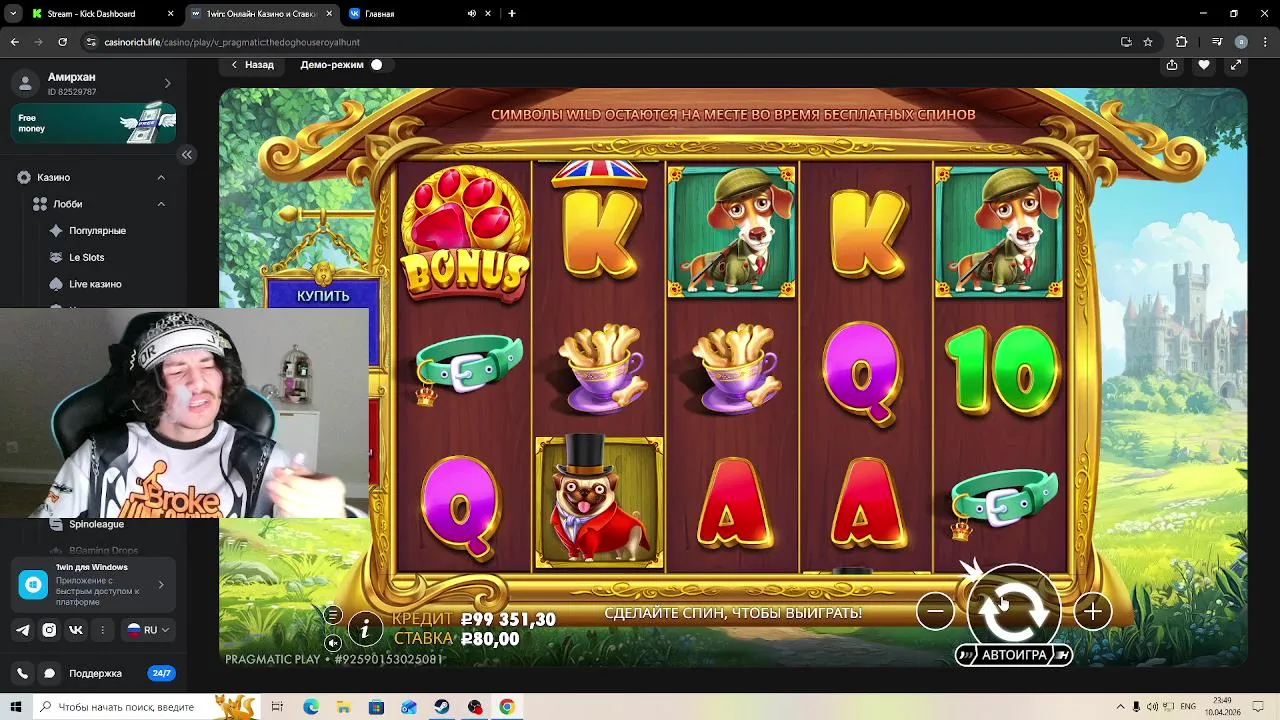This screenshot has height=720, width=1280.
Task: Launch Microsoft Edge from the taskbar
Action: tap(311, 707)
